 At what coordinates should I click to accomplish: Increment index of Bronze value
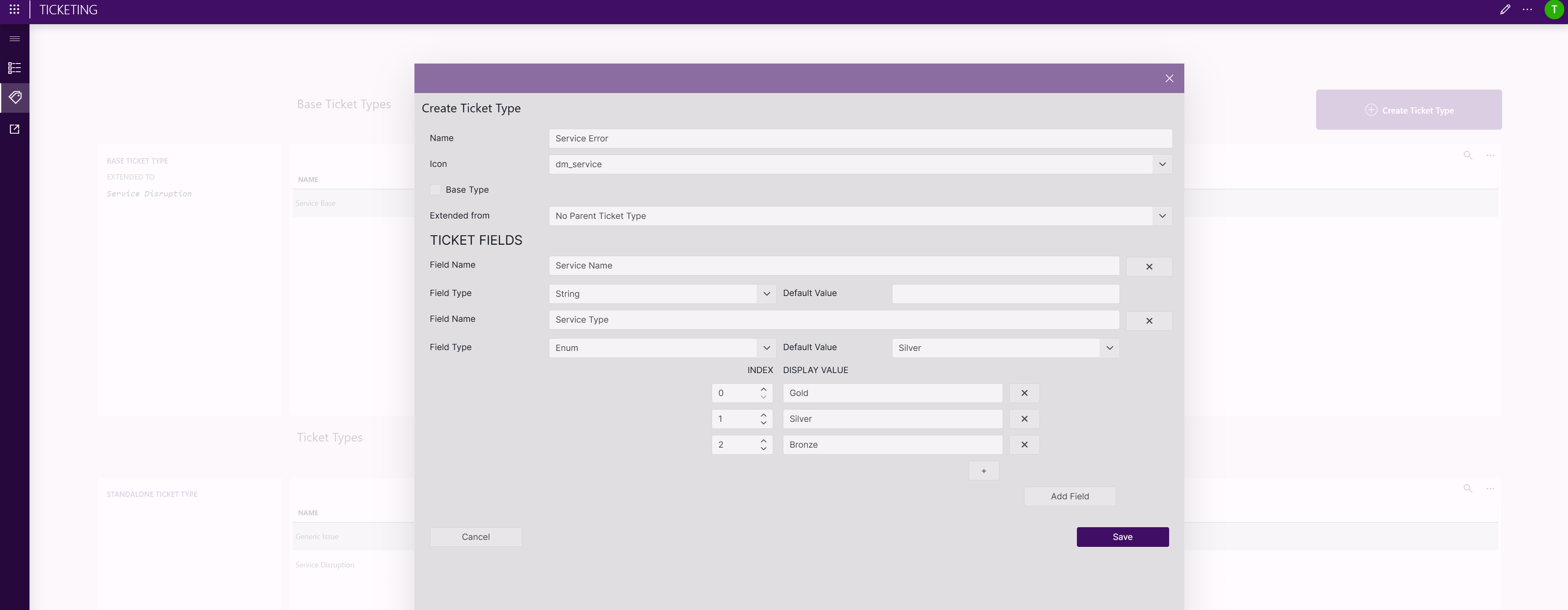point(763,441)
